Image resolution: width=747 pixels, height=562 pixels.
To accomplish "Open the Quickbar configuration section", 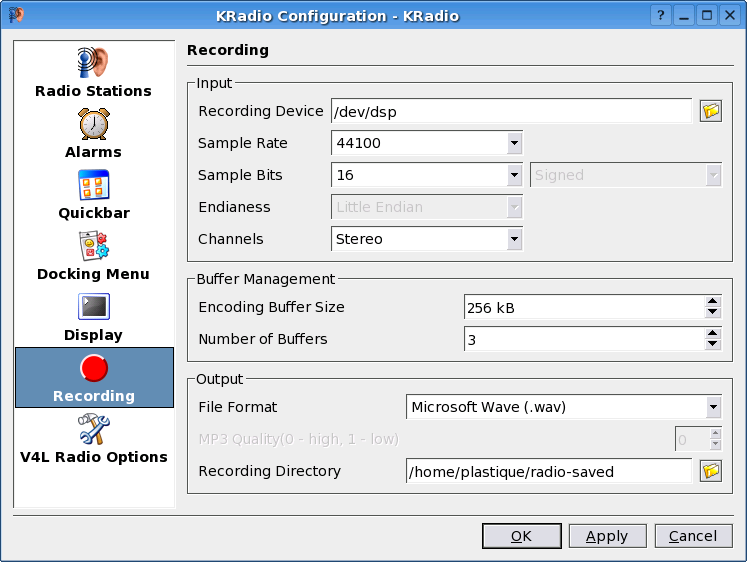I will click(x=94, y=194).
